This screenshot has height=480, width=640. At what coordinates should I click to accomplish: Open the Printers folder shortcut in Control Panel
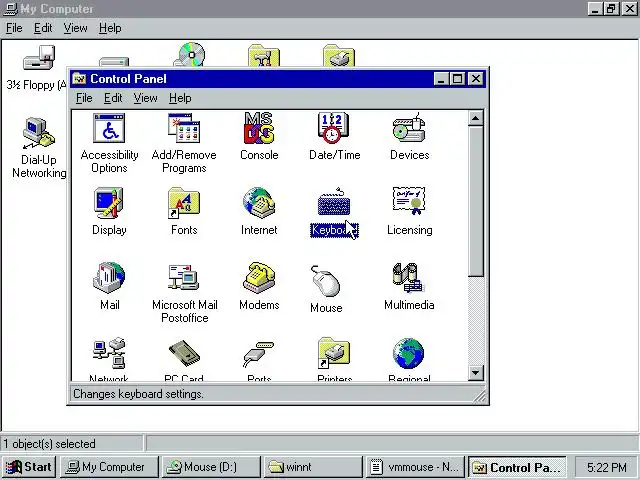pyautogui.click(x=334, y=353)
